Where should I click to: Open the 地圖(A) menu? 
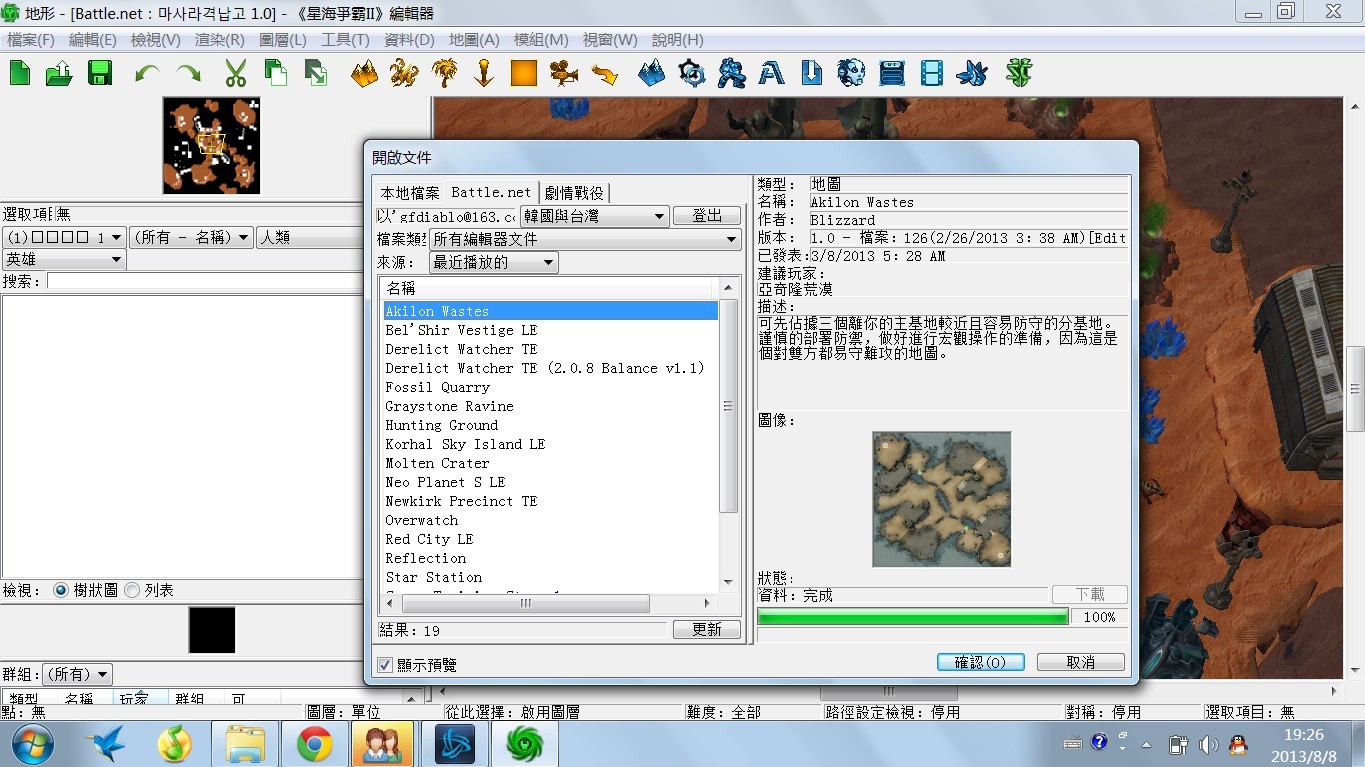pyautogui.click(x=474, y=40)
